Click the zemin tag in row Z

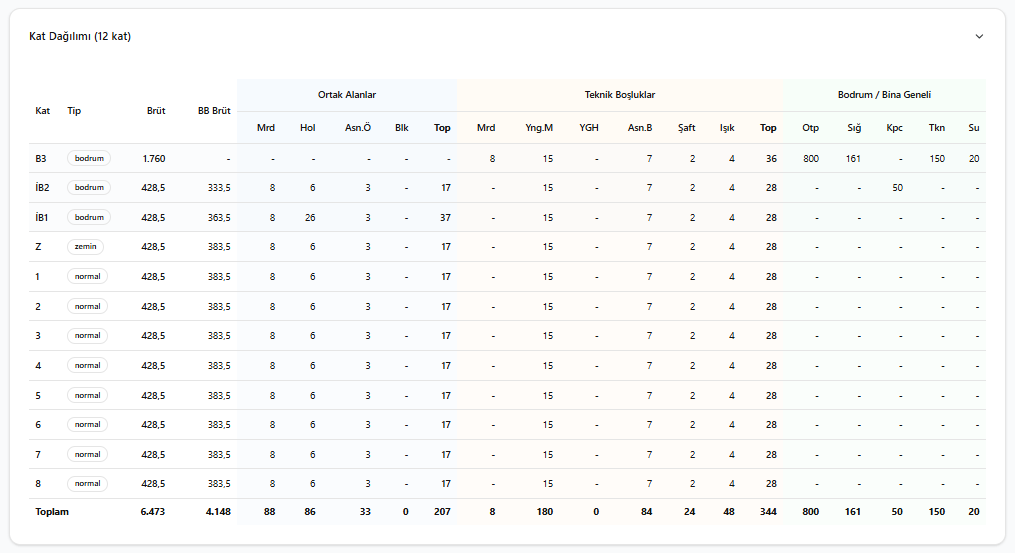point(85,247)
